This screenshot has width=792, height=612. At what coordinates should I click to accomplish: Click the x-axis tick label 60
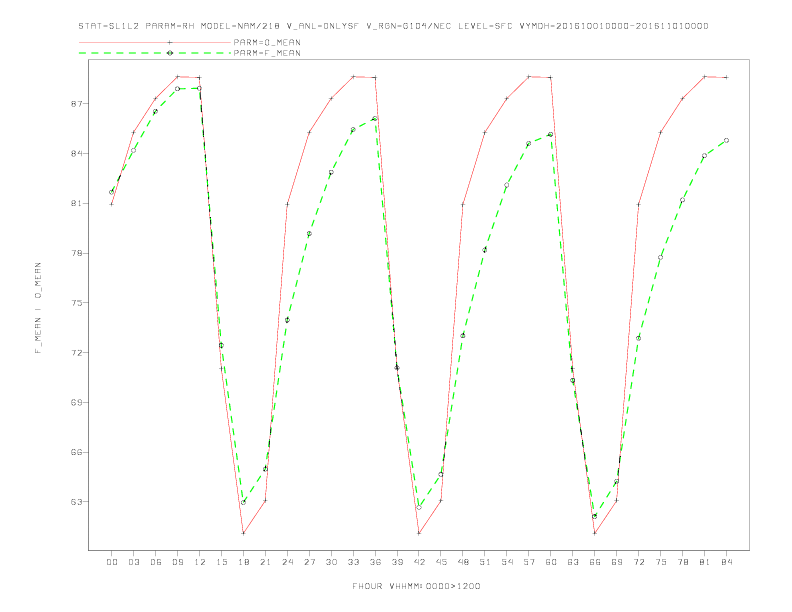(551, 562)
